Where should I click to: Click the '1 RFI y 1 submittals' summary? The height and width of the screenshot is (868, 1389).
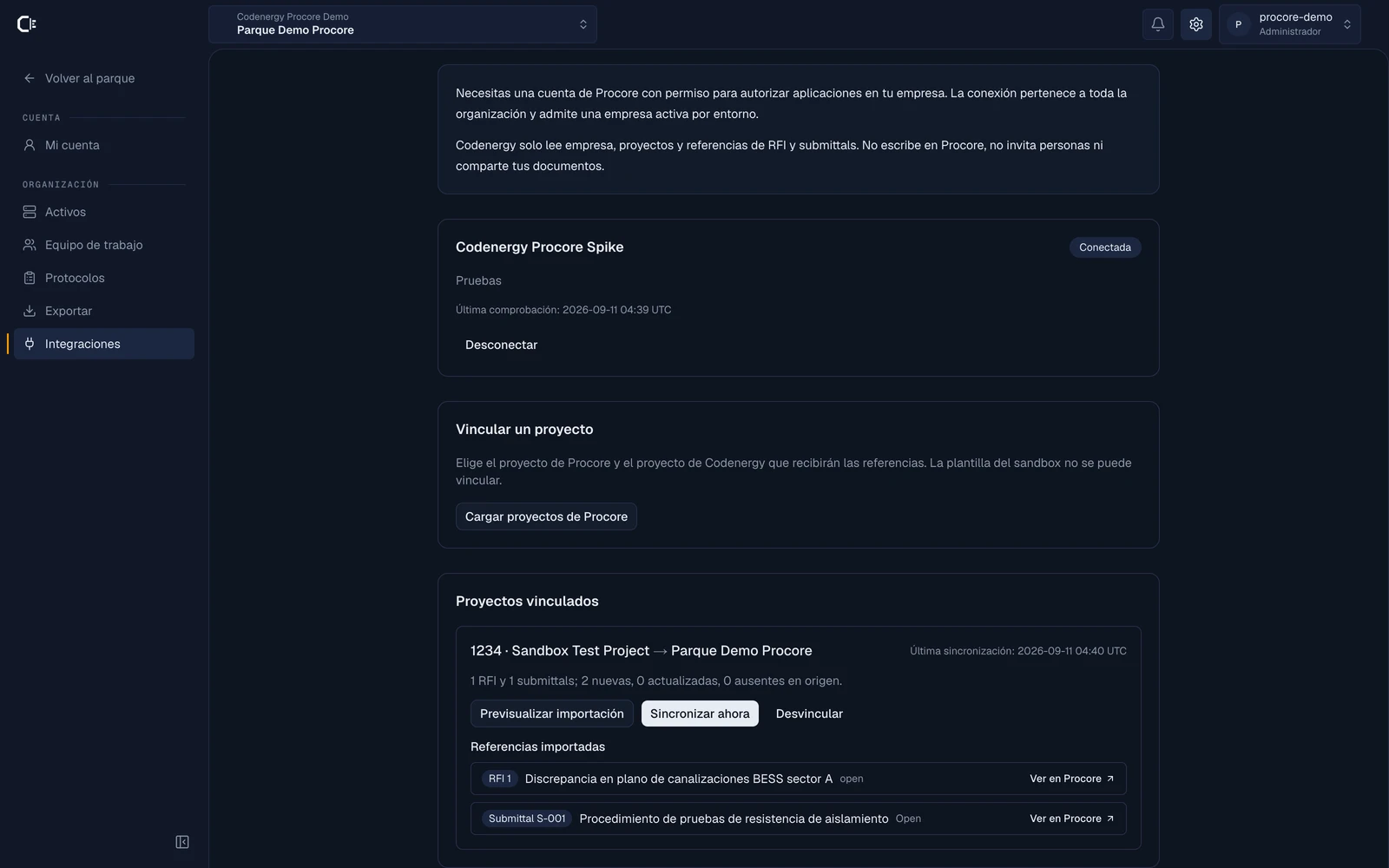coord(656,681)
